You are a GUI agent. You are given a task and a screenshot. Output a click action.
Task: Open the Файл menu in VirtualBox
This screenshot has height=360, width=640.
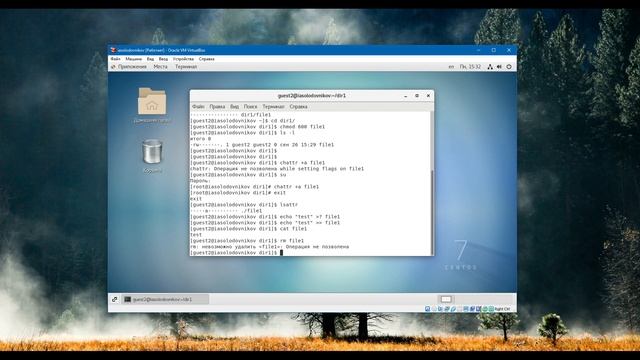tap(116, 59)
